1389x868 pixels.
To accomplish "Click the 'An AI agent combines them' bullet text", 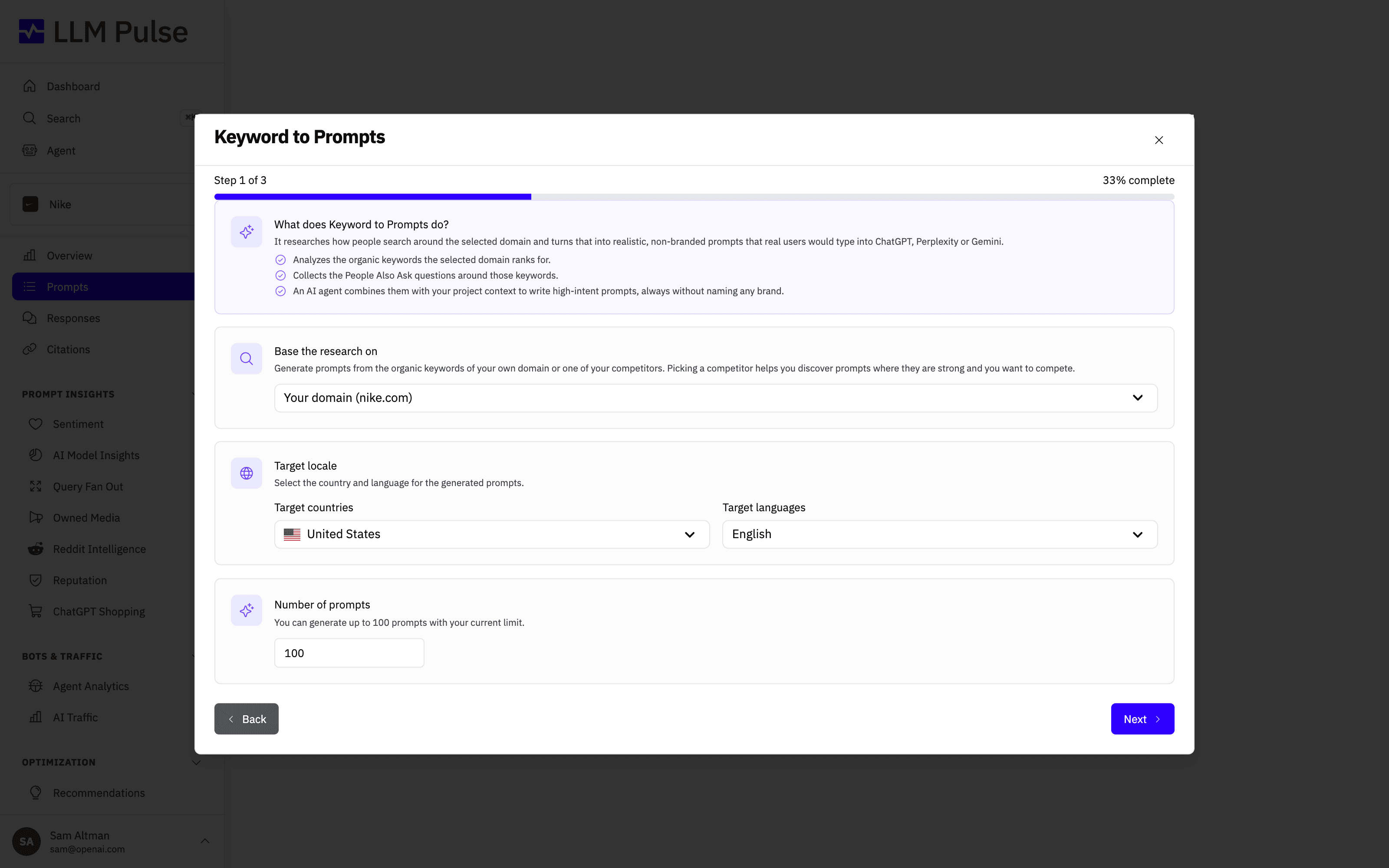I will click(538, 291).
